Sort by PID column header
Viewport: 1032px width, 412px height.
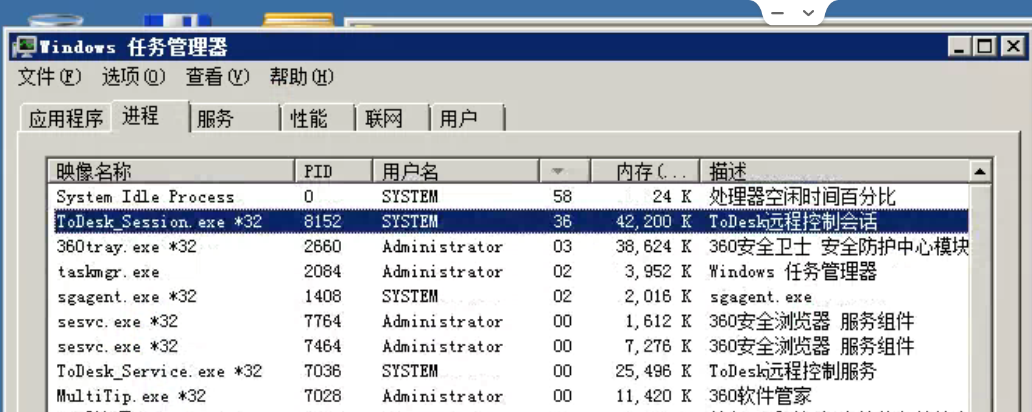333,172
